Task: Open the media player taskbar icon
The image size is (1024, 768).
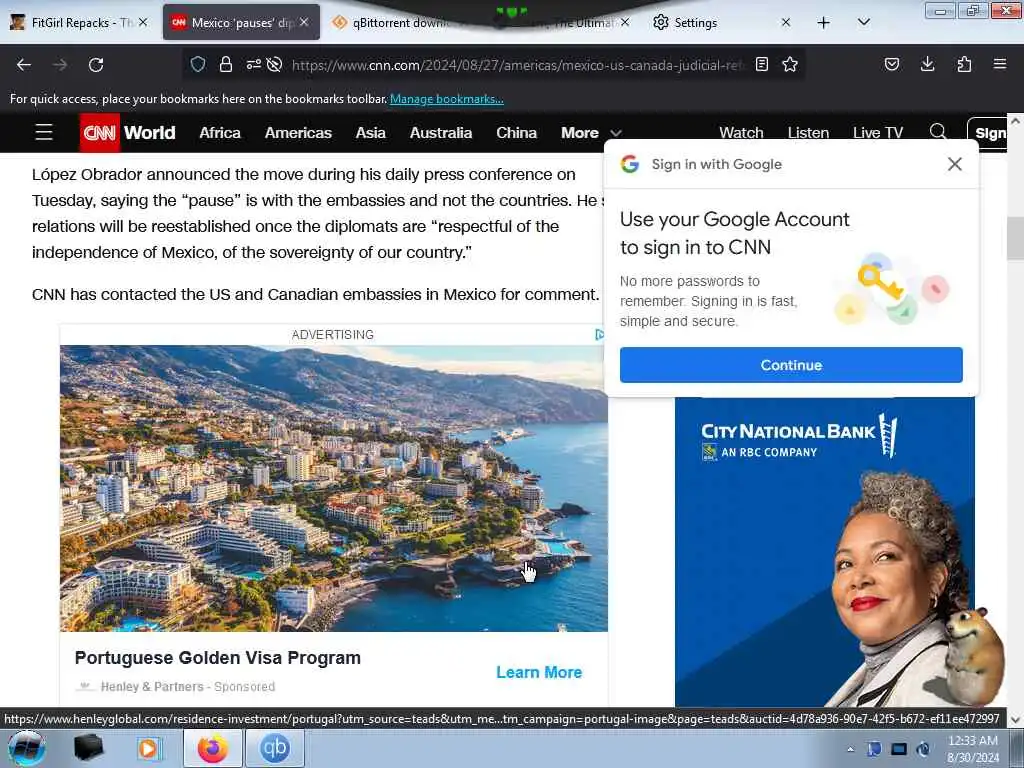Action: tap(148, 748)
